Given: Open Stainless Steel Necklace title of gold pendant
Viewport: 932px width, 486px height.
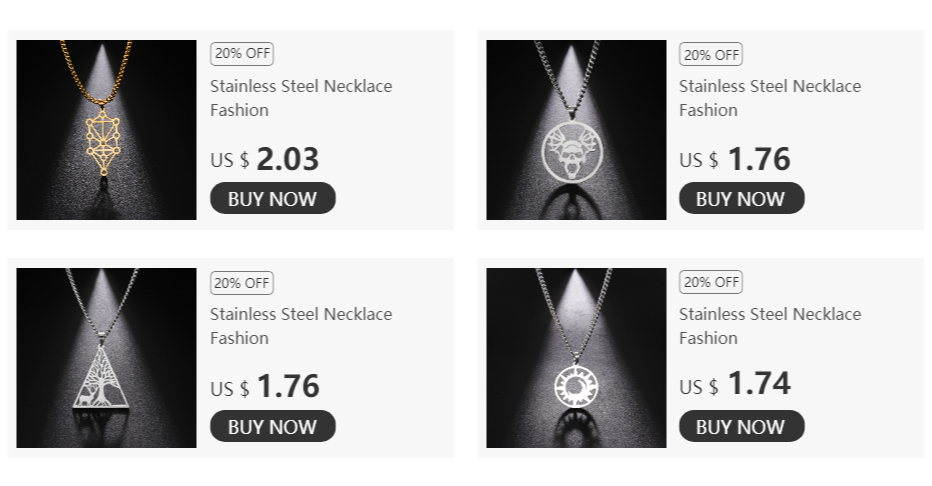Looking at the screenshot, I should coord(300,97).
